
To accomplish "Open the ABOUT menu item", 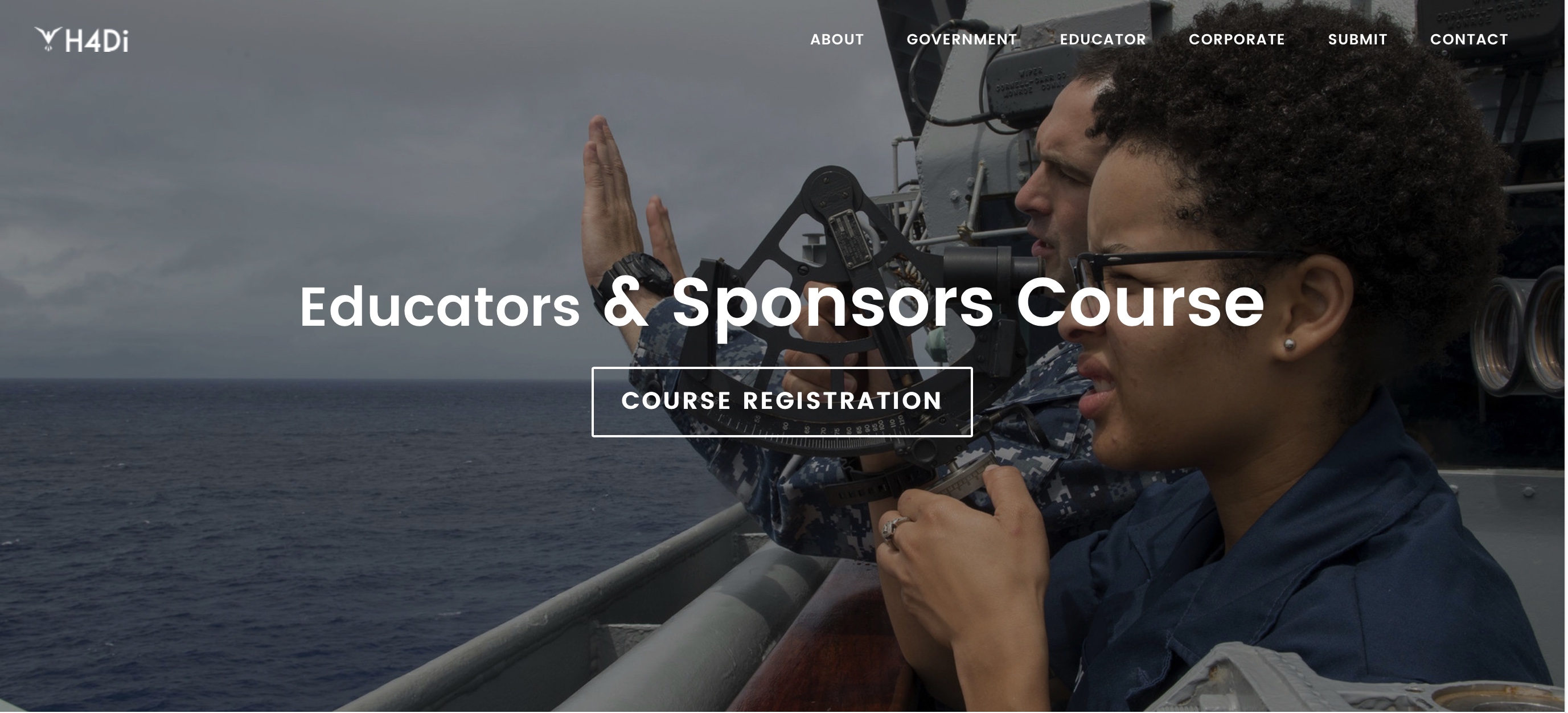I will (837, 39).
